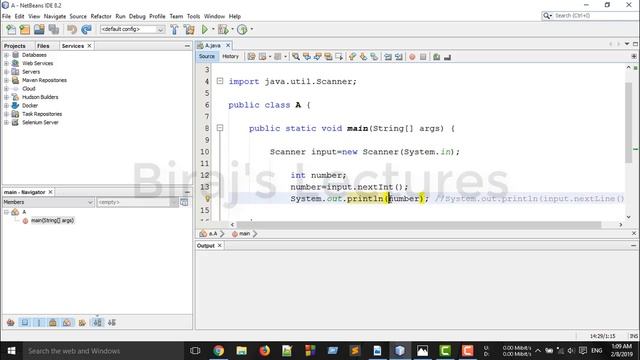The height and width of the screenshot is (360, 640).
Task: Click the editor Find Selection magnifier icon
Action: pyautogui.click(x=296, y=57)
